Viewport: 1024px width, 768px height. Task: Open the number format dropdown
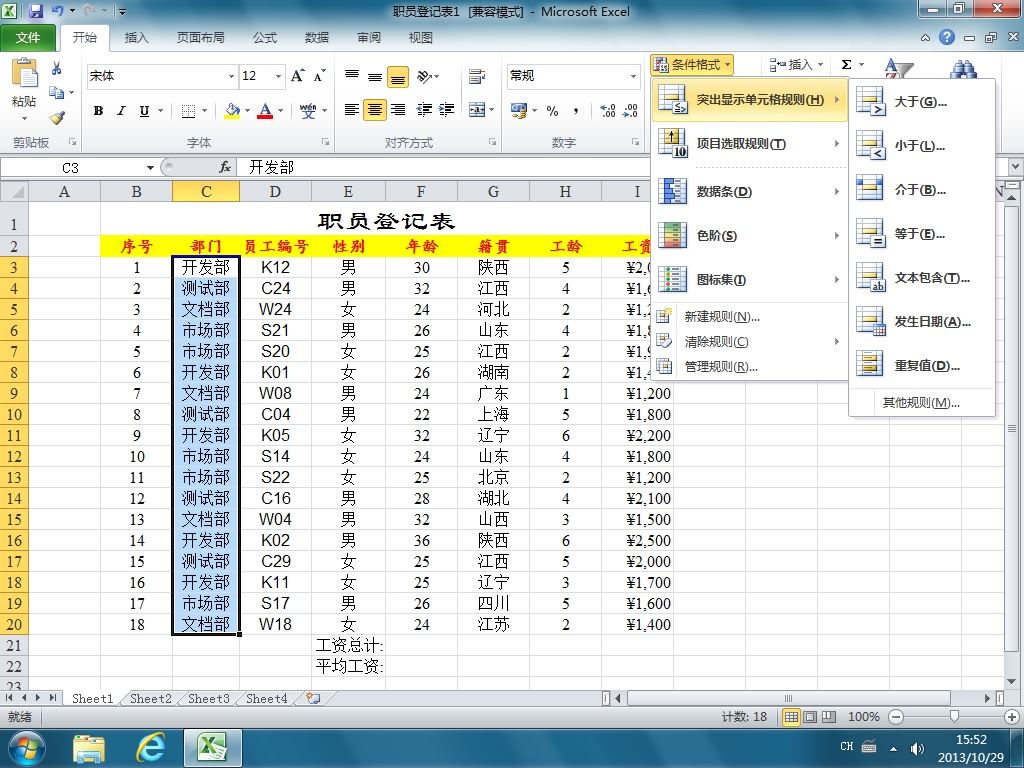coord(633,76)
